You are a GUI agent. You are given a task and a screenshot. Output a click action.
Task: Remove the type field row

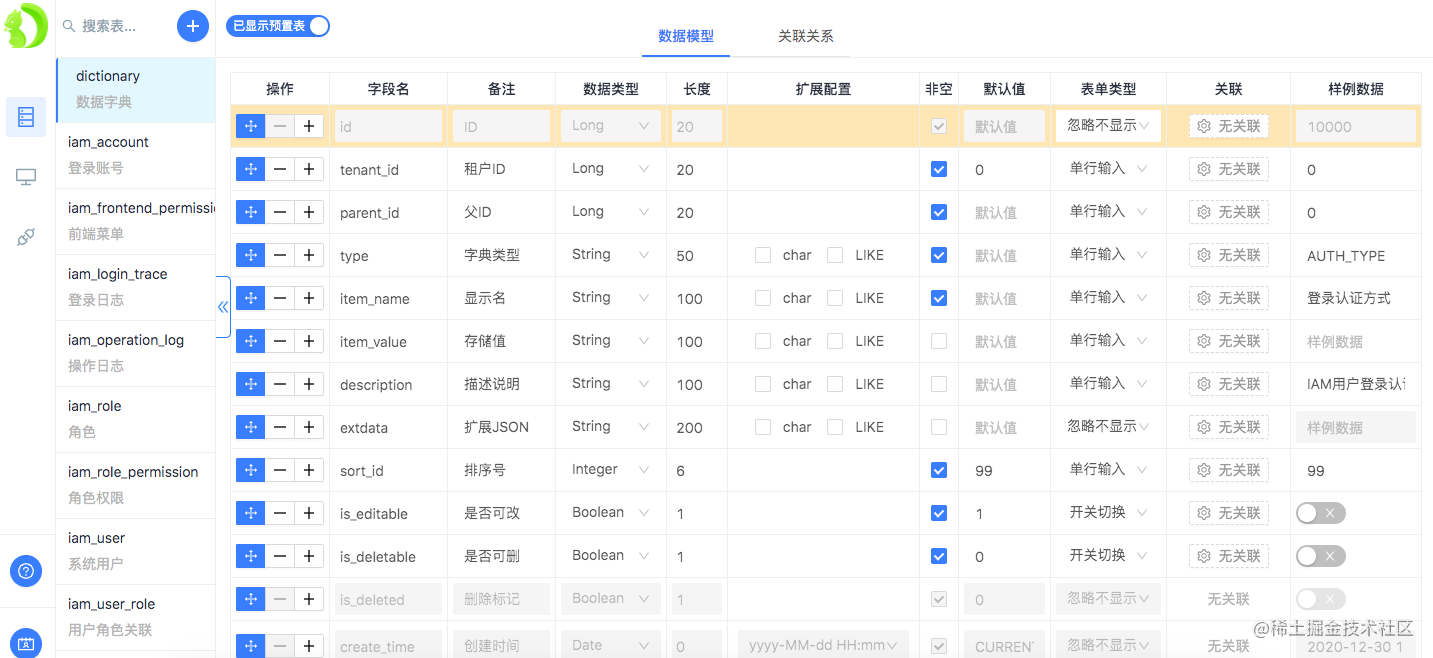tap(280, 255)
